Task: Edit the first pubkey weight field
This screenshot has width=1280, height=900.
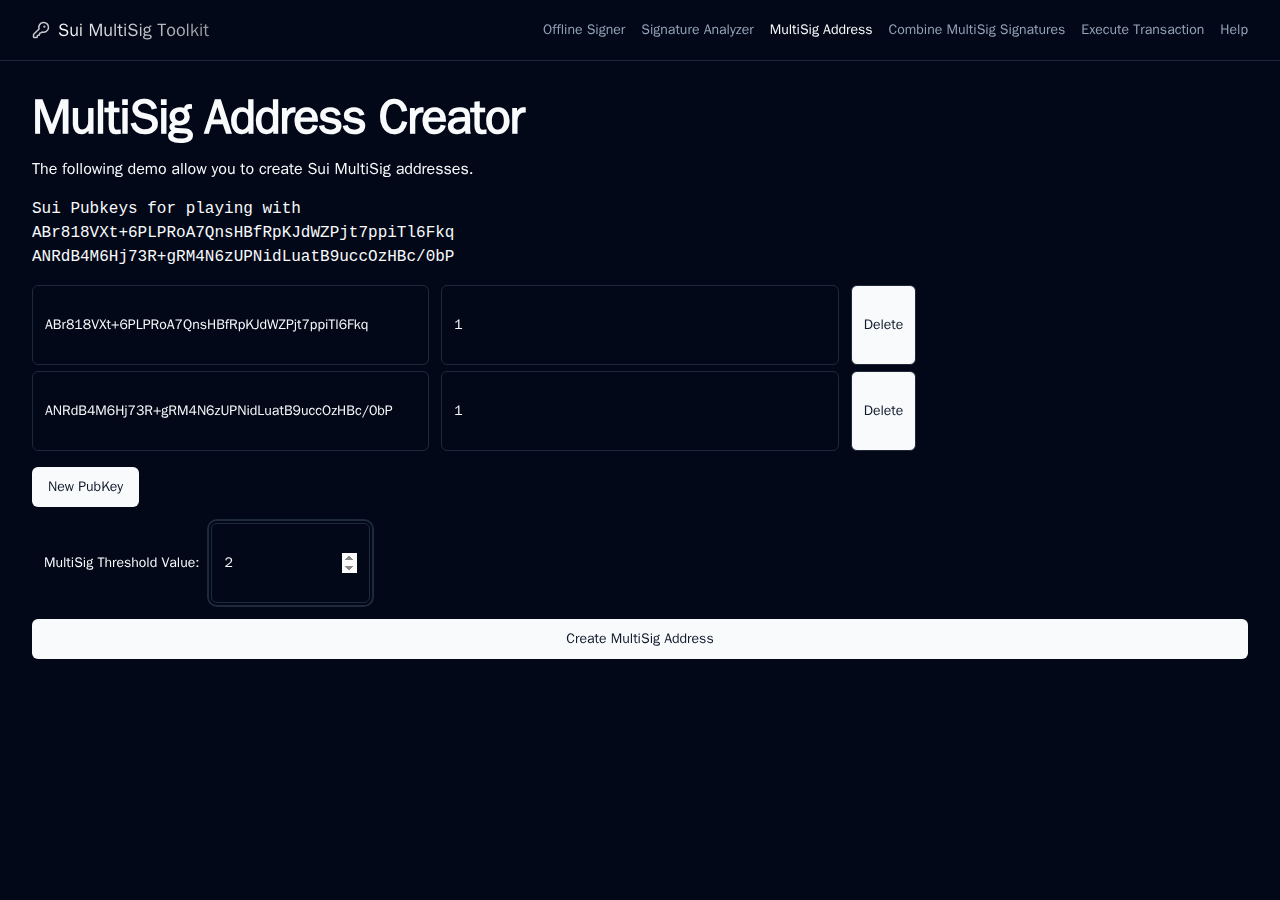Action: pos(640,325)
